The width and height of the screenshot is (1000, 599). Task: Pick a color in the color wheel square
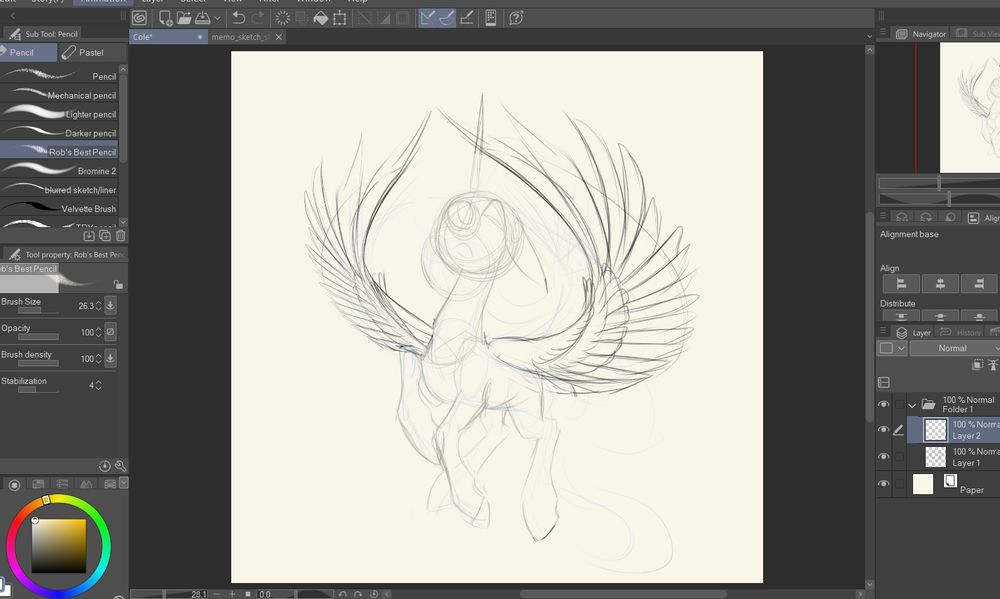pos(59,546)
